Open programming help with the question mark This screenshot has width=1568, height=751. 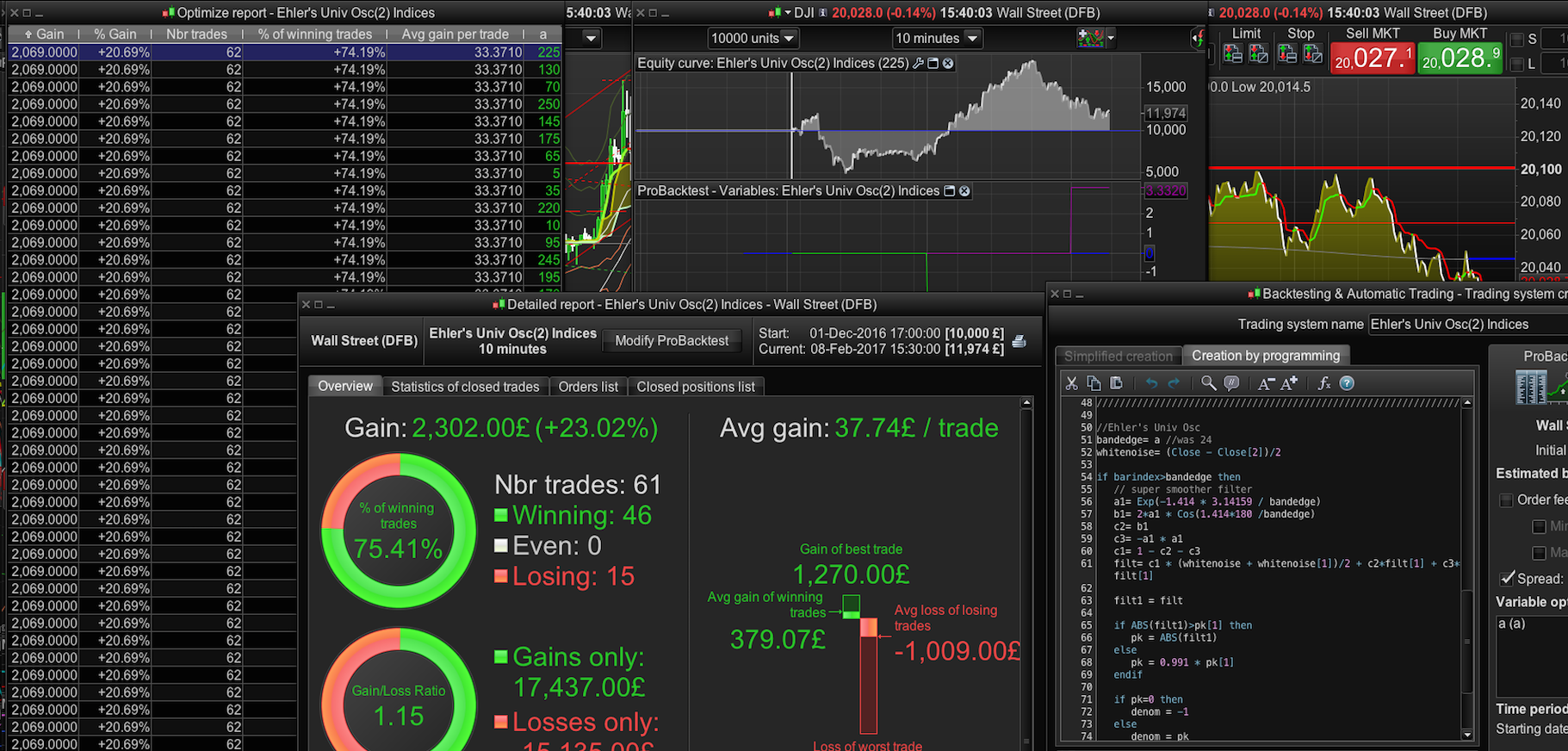click(1348, 383)
